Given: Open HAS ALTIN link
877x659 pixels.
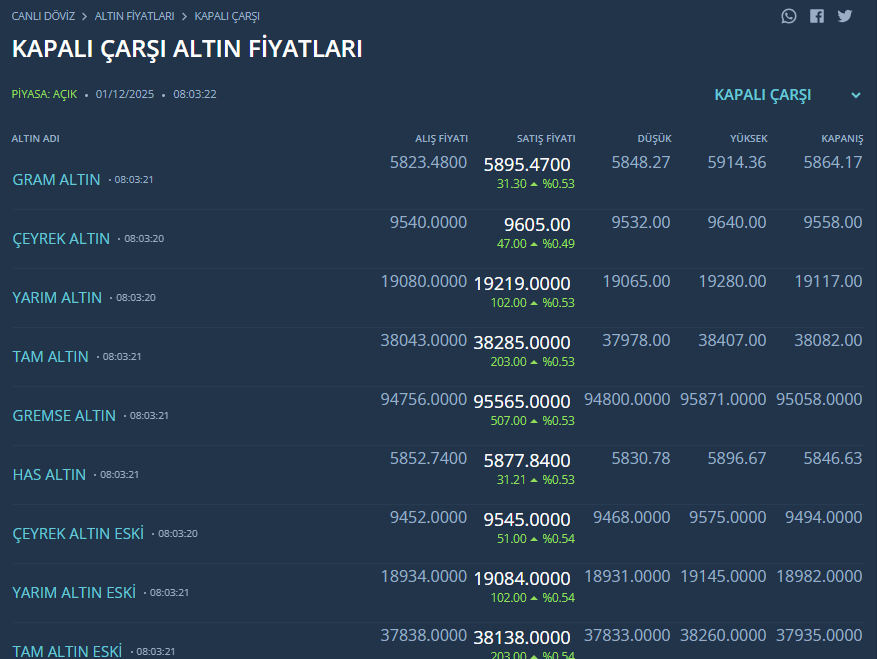Looking at the screenshot, I should [x=49, y=475].
